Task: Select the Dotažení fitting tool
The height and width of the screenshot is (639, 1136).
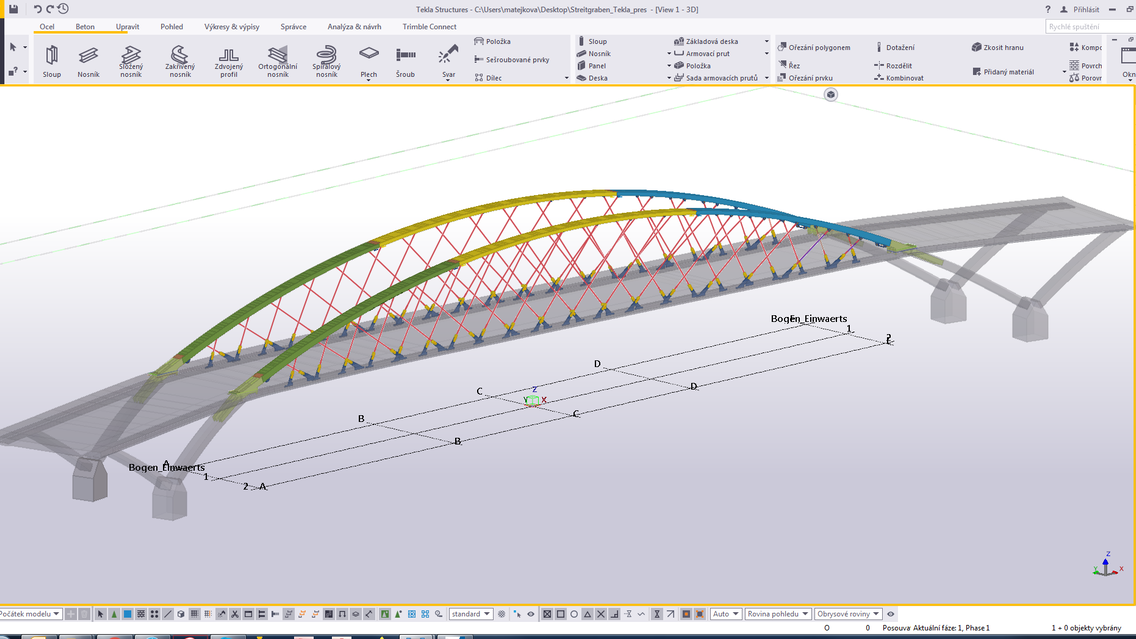Action: [x=894, y=47]
